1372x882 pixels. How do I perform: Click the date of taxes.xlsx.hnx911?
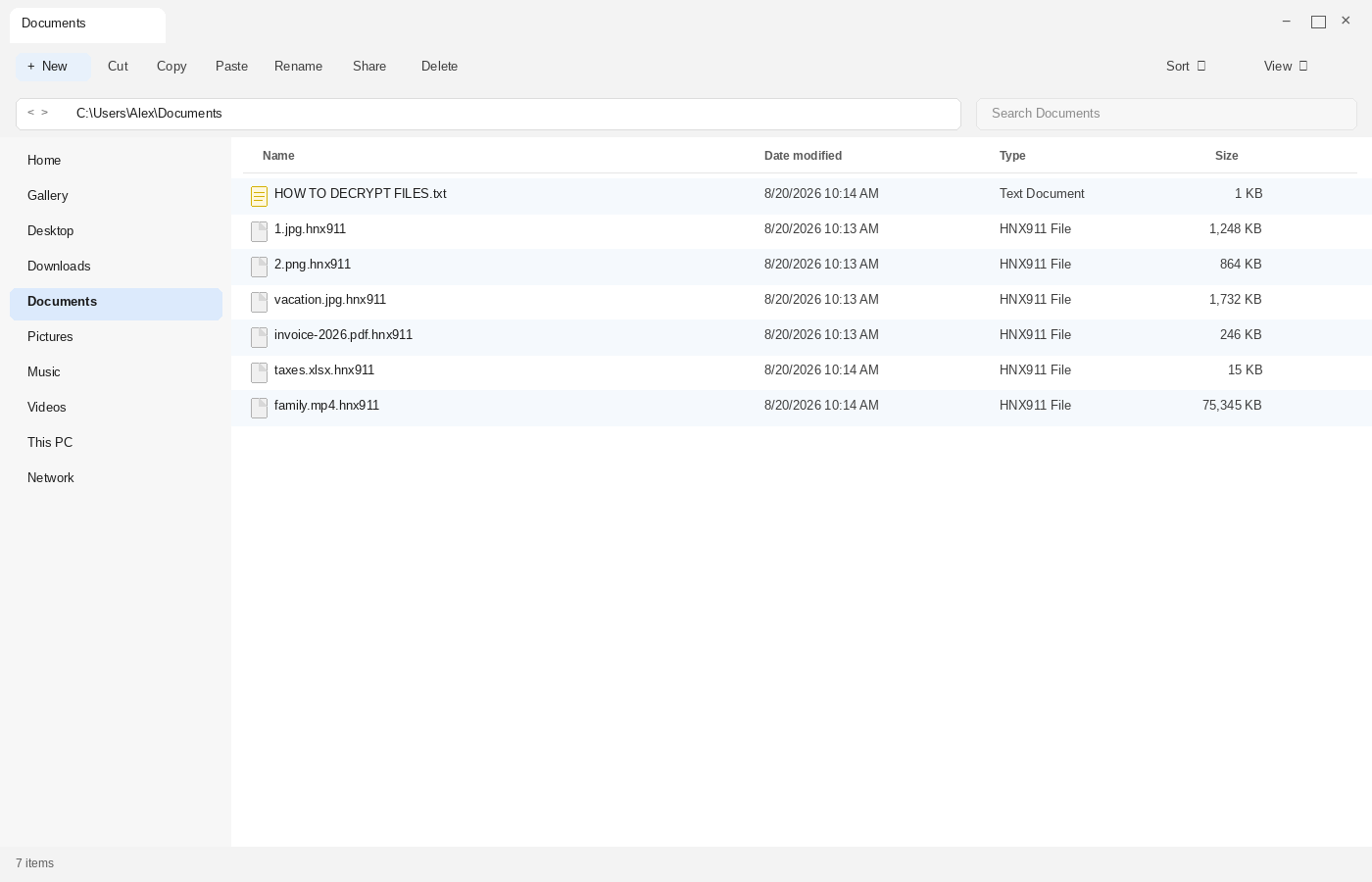coord(821,370)
